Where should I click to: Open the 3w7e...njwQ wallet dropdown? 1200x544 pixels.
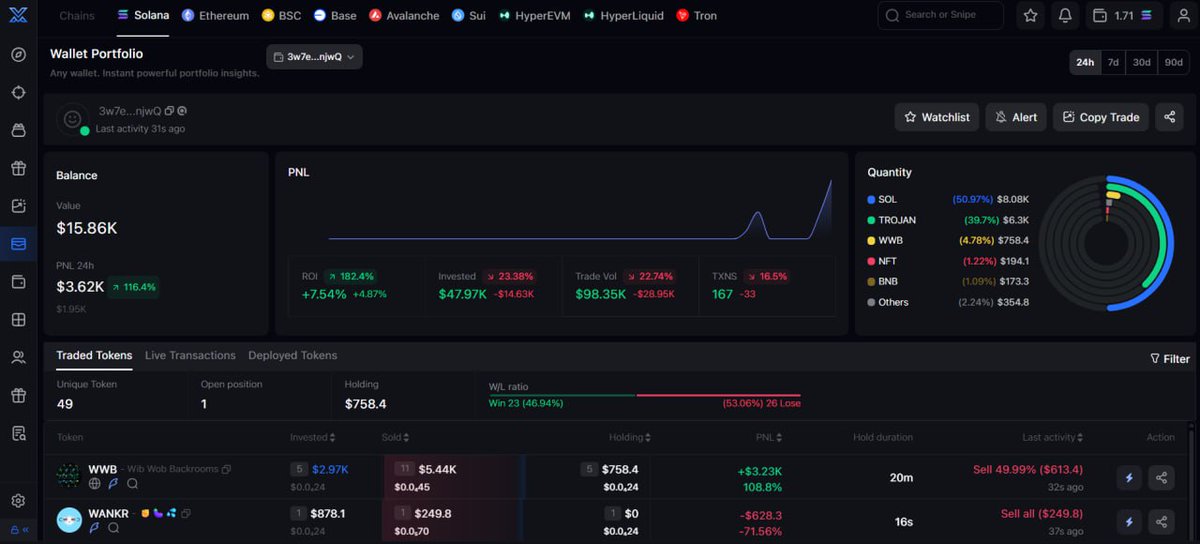click(x=314, y=57)
